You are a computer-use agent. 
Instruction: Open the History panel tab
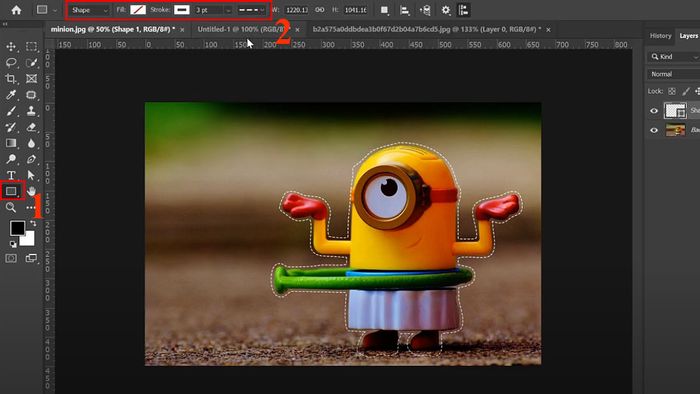click(x=660, y=36)
